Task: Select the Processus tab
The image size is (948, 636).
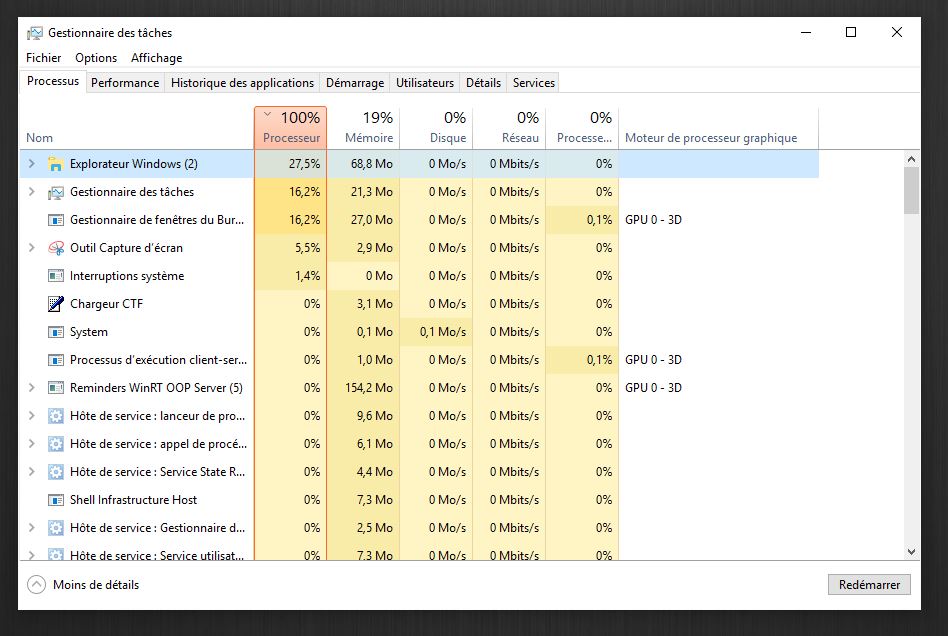Action: [x=53, y=81]
